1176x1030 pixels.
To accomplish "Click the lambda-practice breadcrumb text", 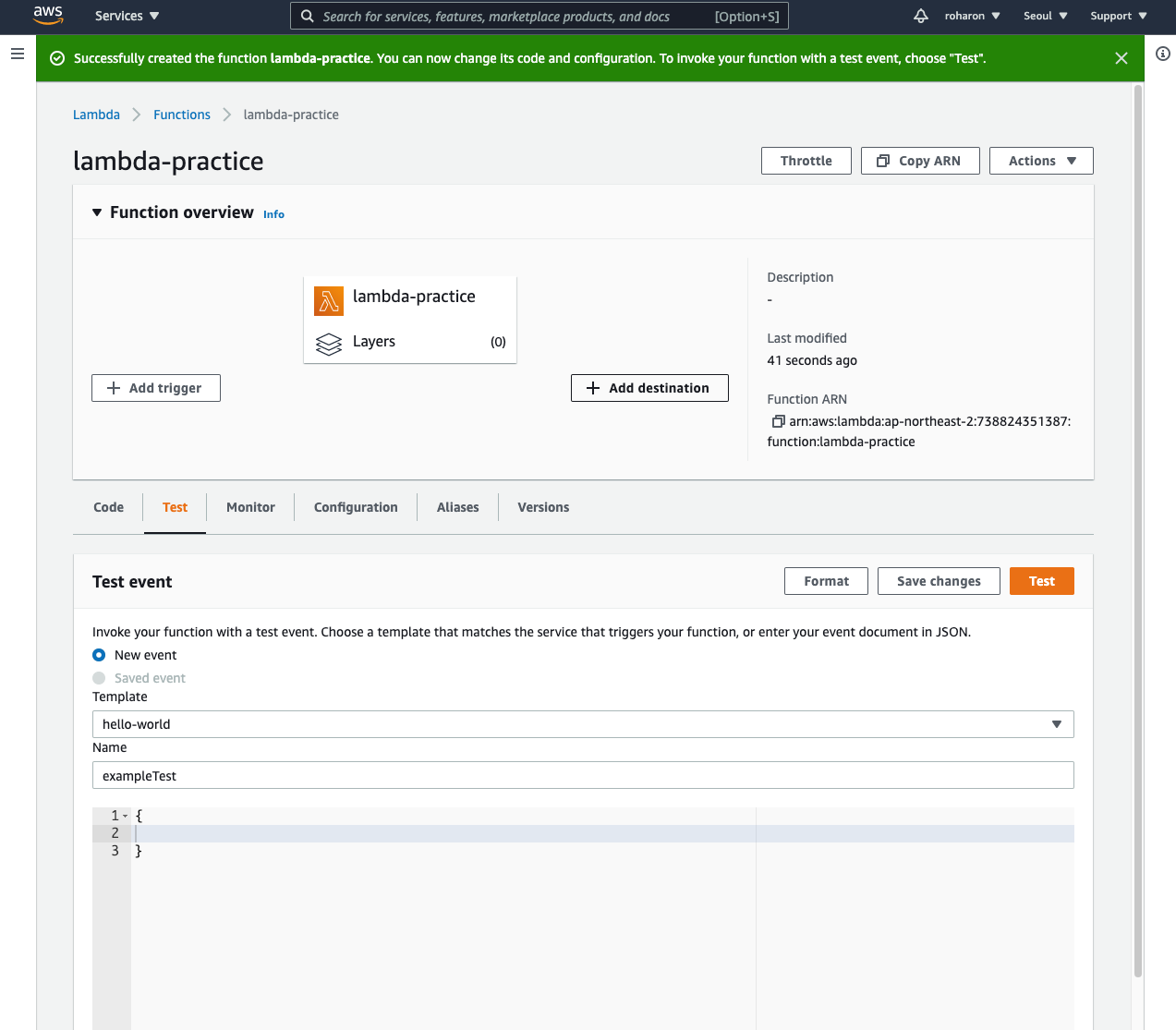I will pyautogui.click(x=291, y=115).
